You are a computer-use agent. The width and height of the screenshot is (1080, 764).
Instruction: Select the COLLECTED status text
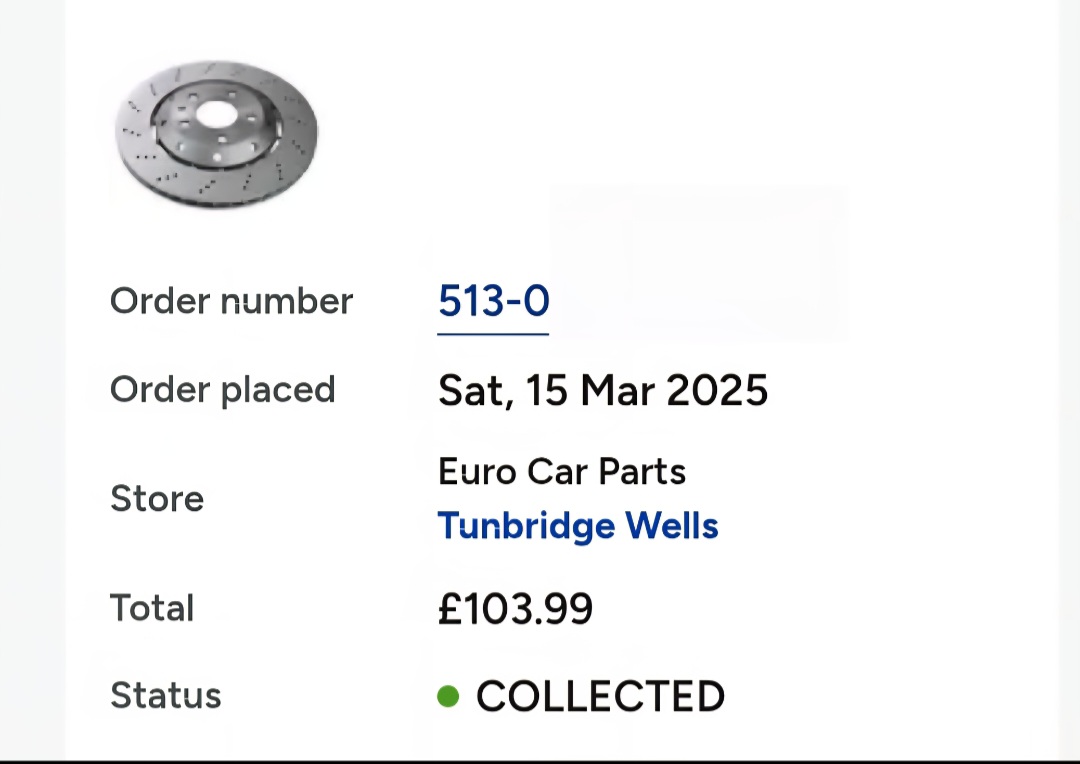[600, 696]
